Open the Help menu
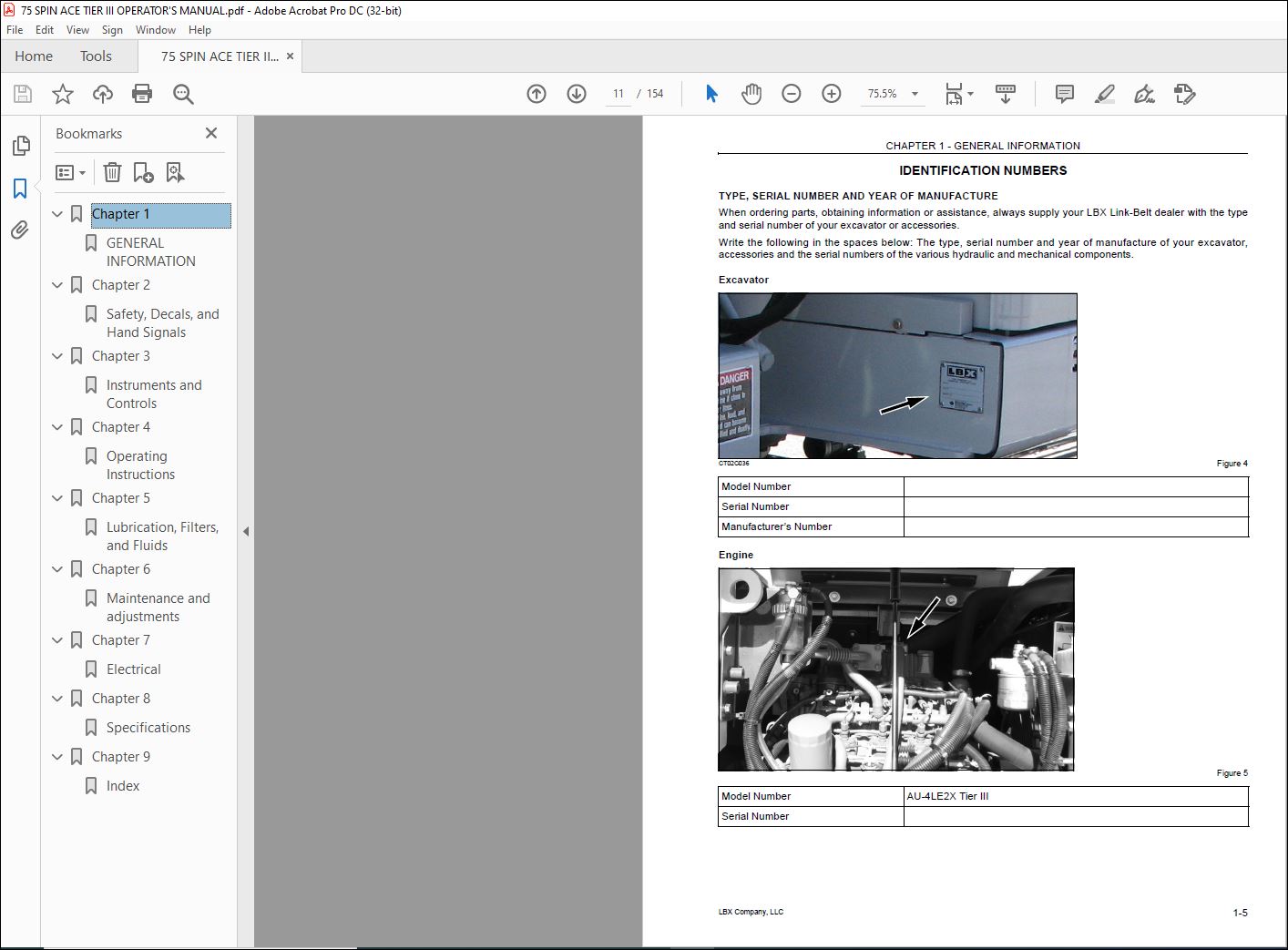The image size is (1288, 950). point(199,30)
